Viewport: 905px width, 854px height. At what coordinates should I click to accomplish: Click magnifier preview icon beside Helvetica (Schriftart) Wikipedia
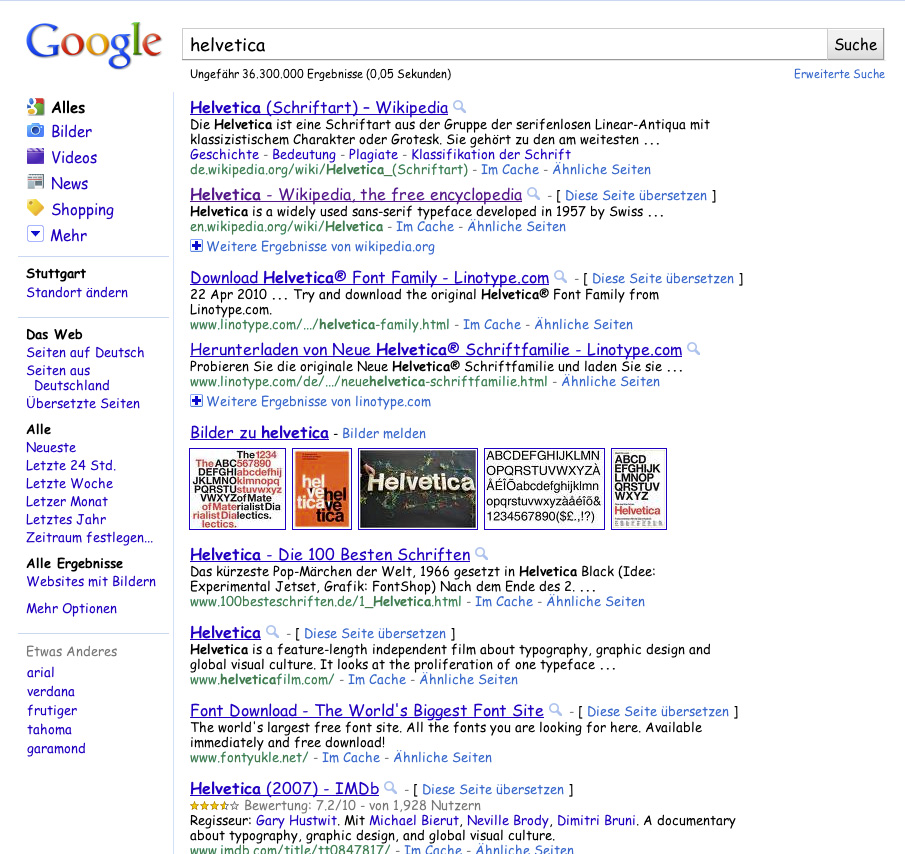pyautogui.click(x=459, y=106)
